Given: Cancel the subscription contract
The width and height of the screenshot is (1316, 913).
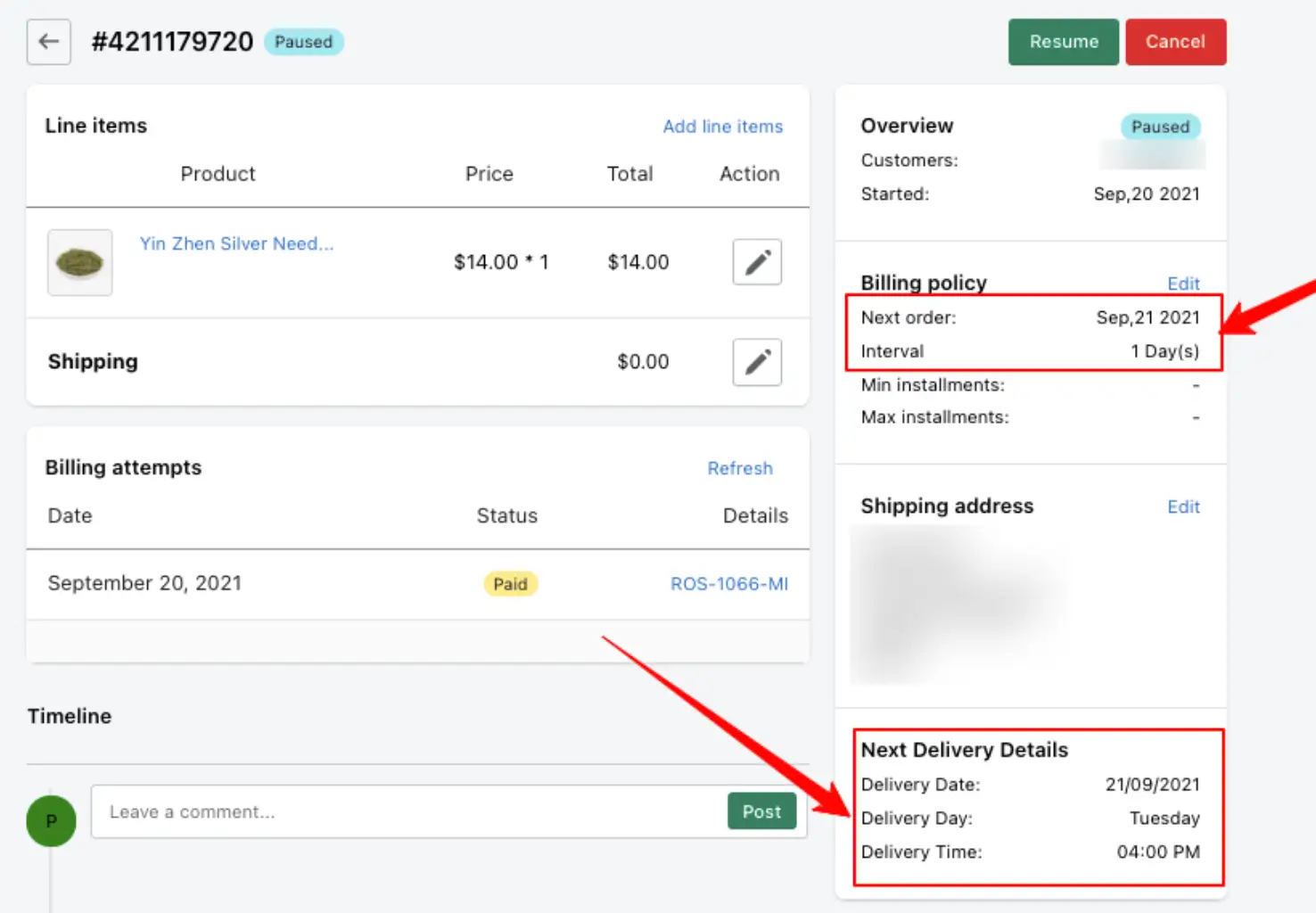Looking at the screenshot, I should click(x=1175, y=42).
